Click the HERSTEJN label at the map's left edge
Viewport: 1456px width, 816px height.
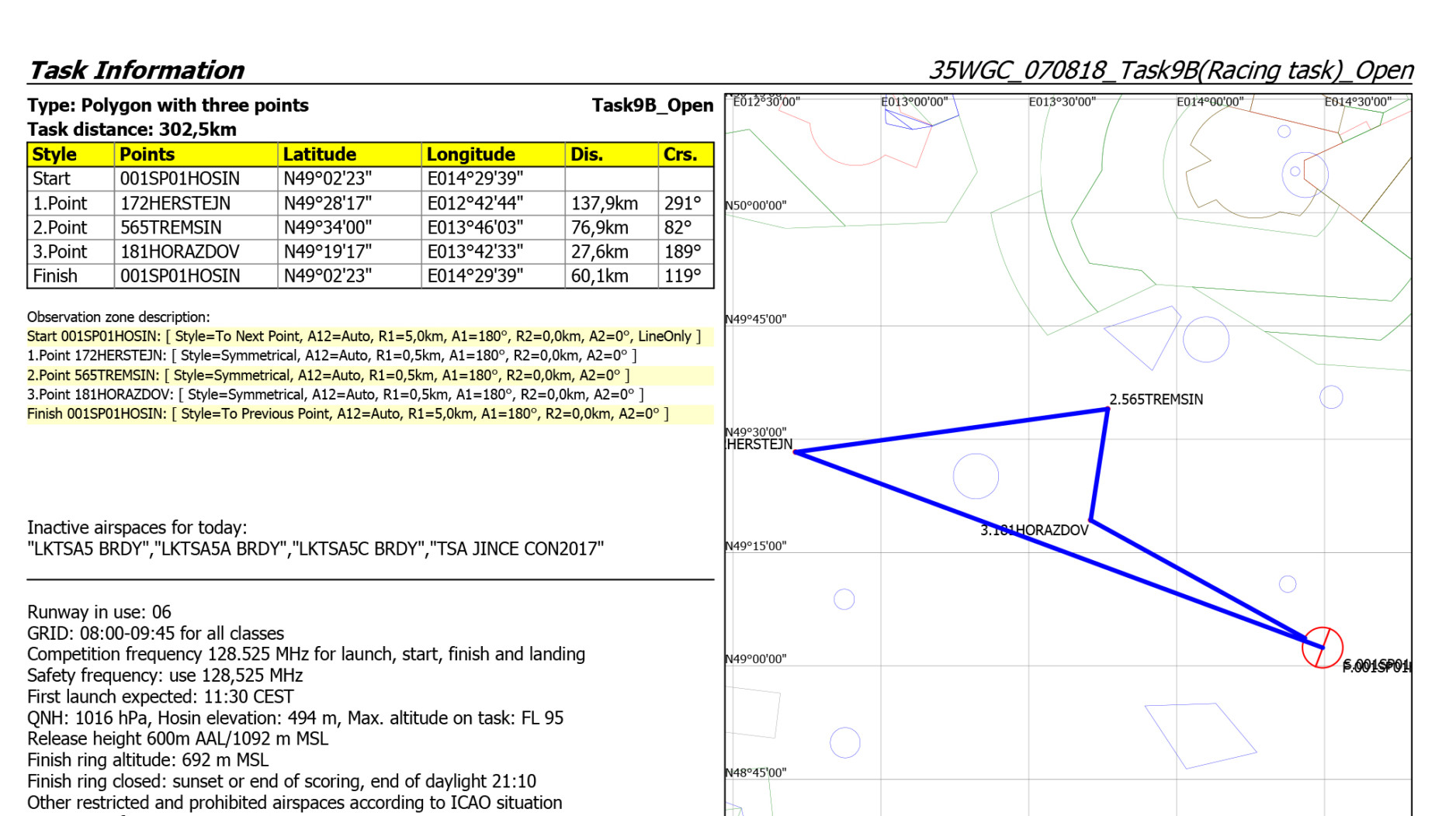coord(759,444)
